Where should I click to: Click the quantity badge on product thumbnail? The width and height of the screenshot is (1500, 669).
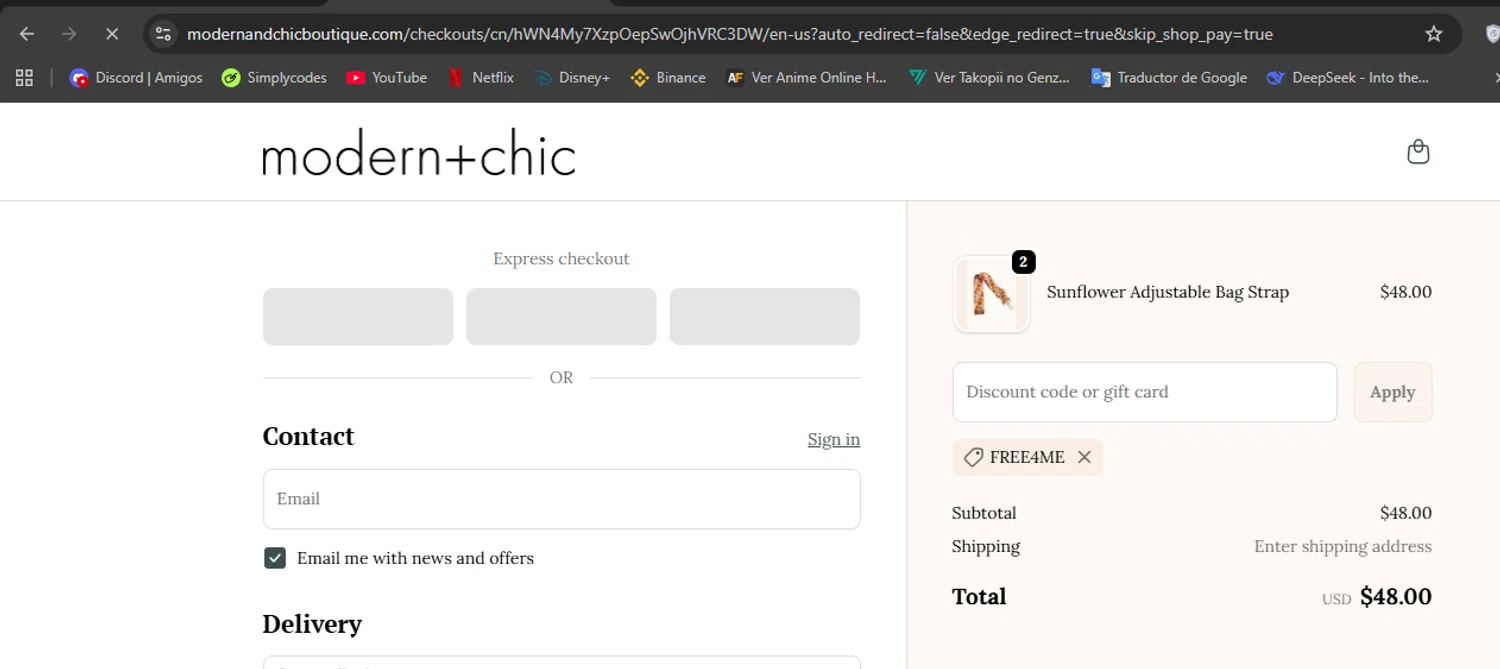pyautogui.click(x=1023, y=262)
